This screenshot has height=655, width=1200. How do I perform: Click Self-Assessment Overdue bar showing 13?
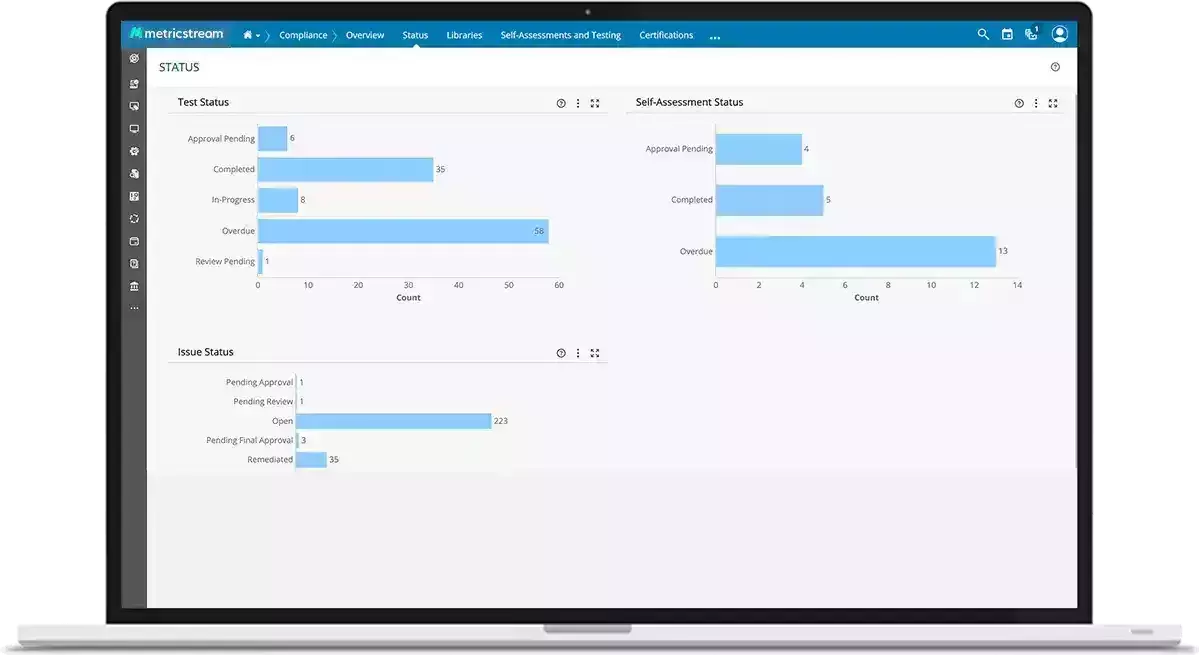(x=856, y=251)
